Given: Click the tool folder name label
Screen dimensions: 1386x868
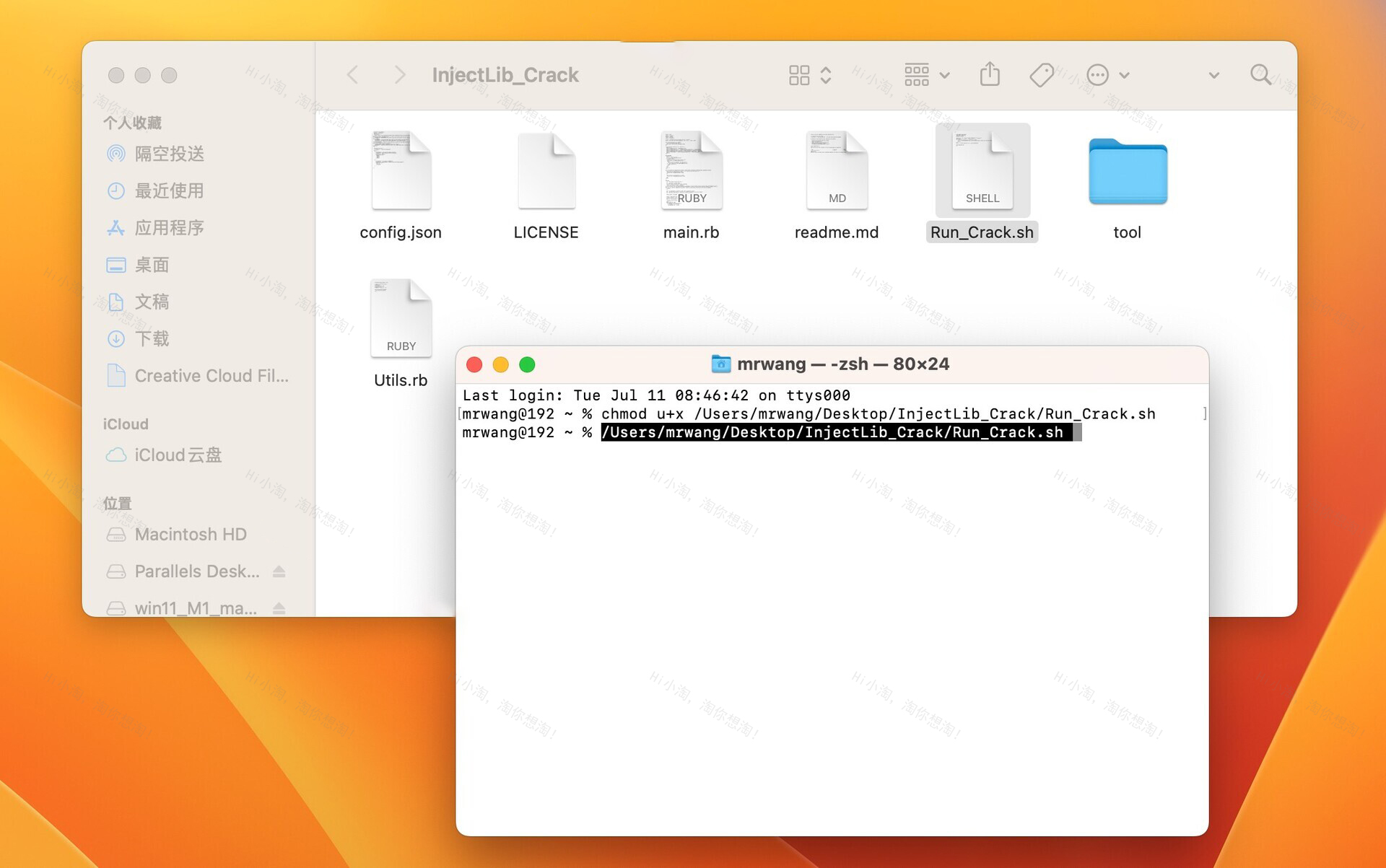Looking at the screenshot, I should (1127, 232).
